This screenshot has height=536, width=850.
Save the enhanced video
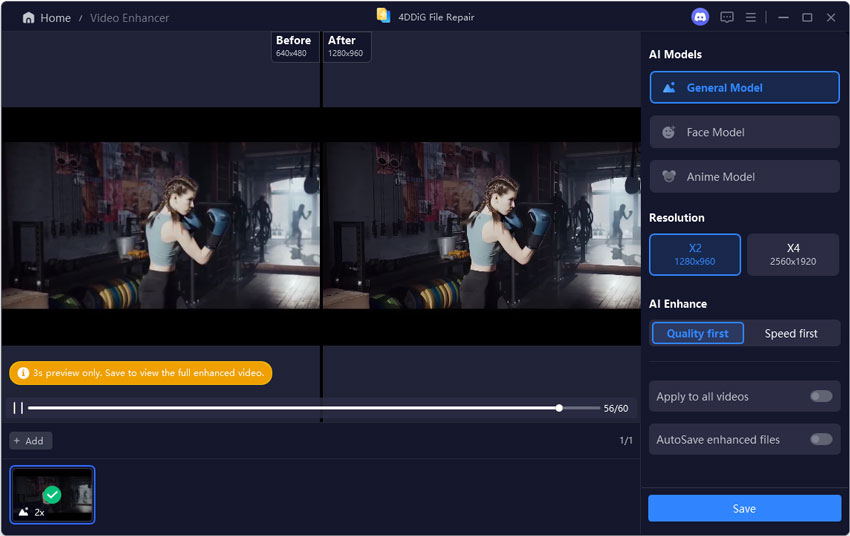[744, 508]
